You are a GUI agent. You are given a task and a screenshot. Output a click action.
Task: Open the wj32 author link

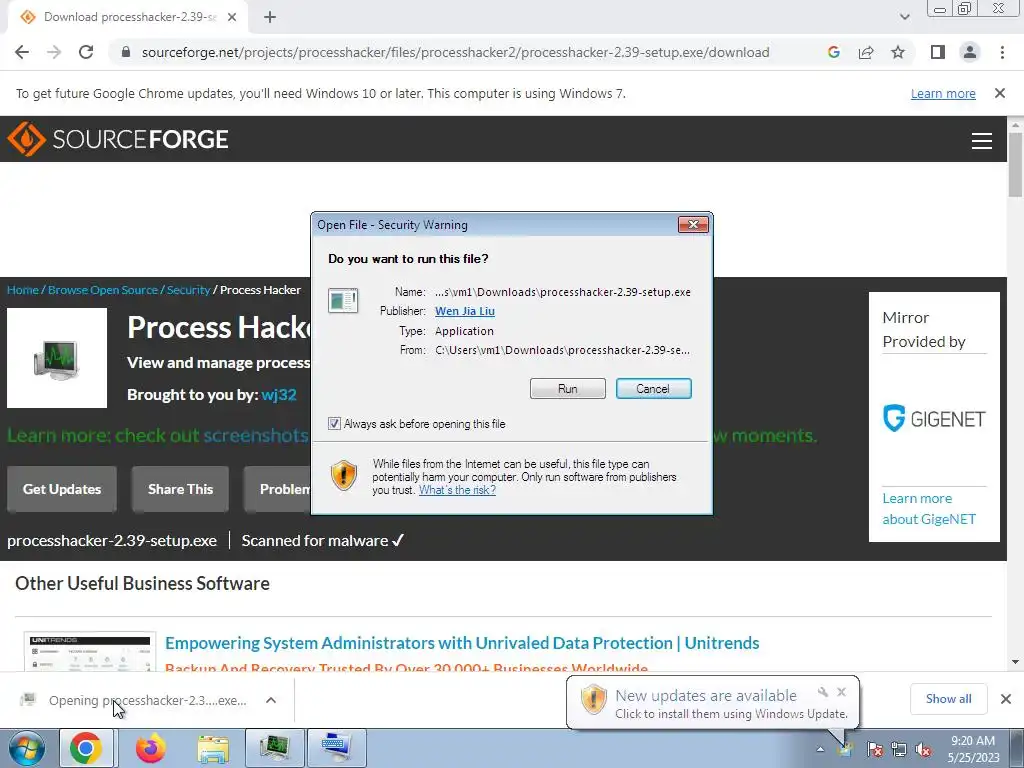[x=279, y=395]
